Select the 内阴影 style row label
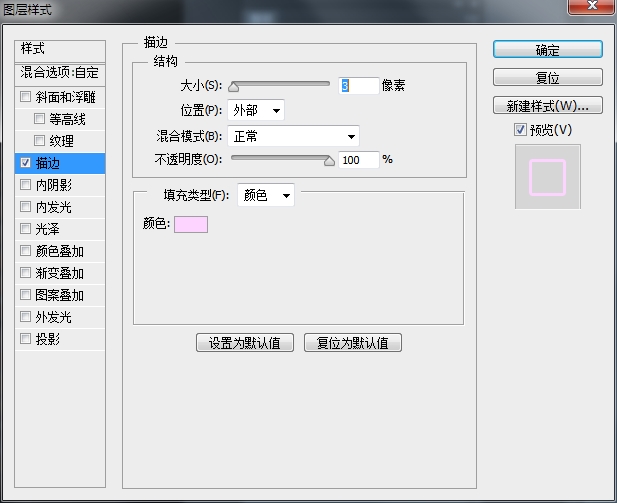The height and width of the screenshot is (503, 617). pos(54,185)
